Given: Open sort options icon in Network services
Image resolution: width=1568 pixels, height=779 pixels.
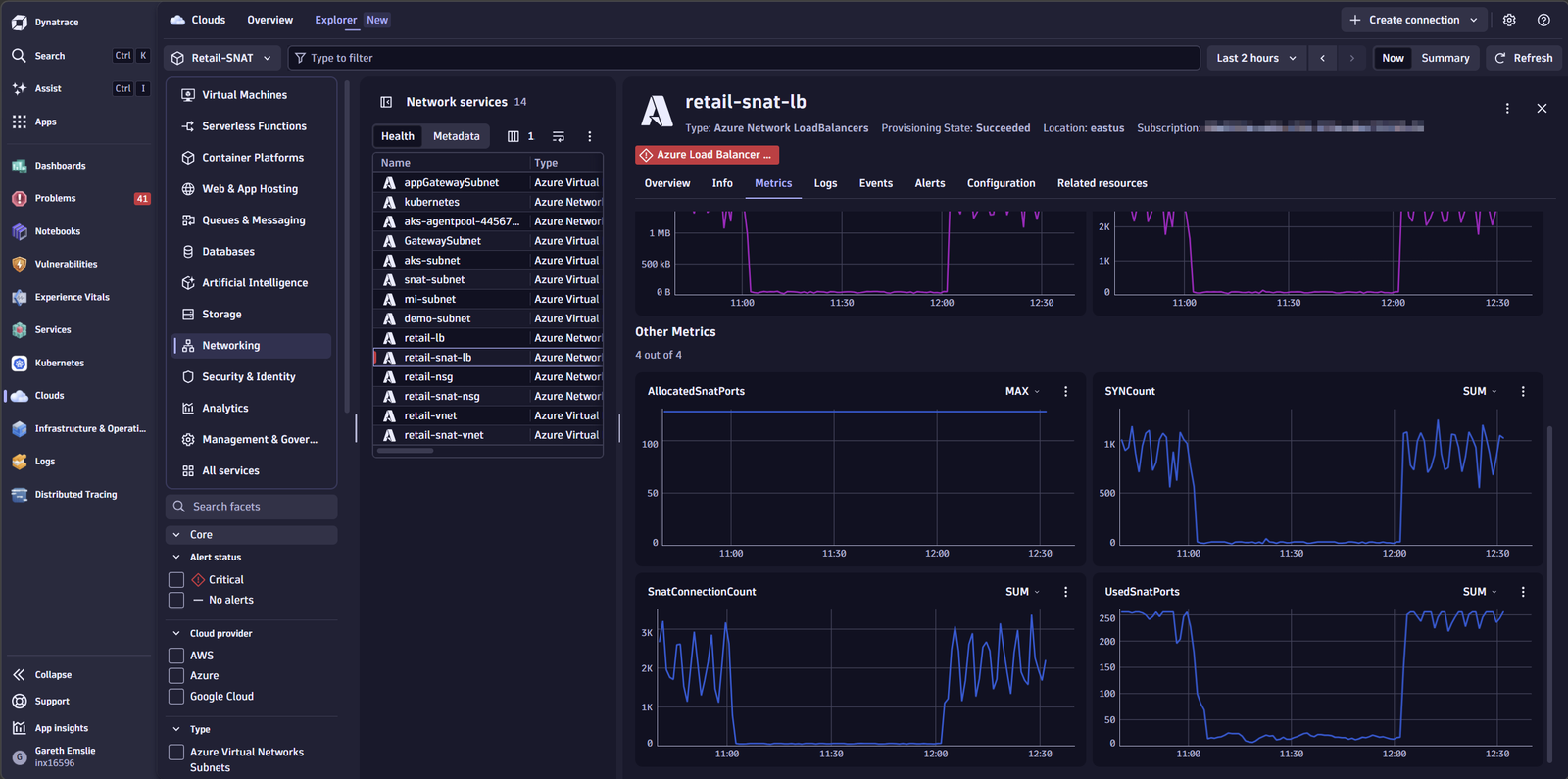Looking at the screenshot, I should coord(559,136).
